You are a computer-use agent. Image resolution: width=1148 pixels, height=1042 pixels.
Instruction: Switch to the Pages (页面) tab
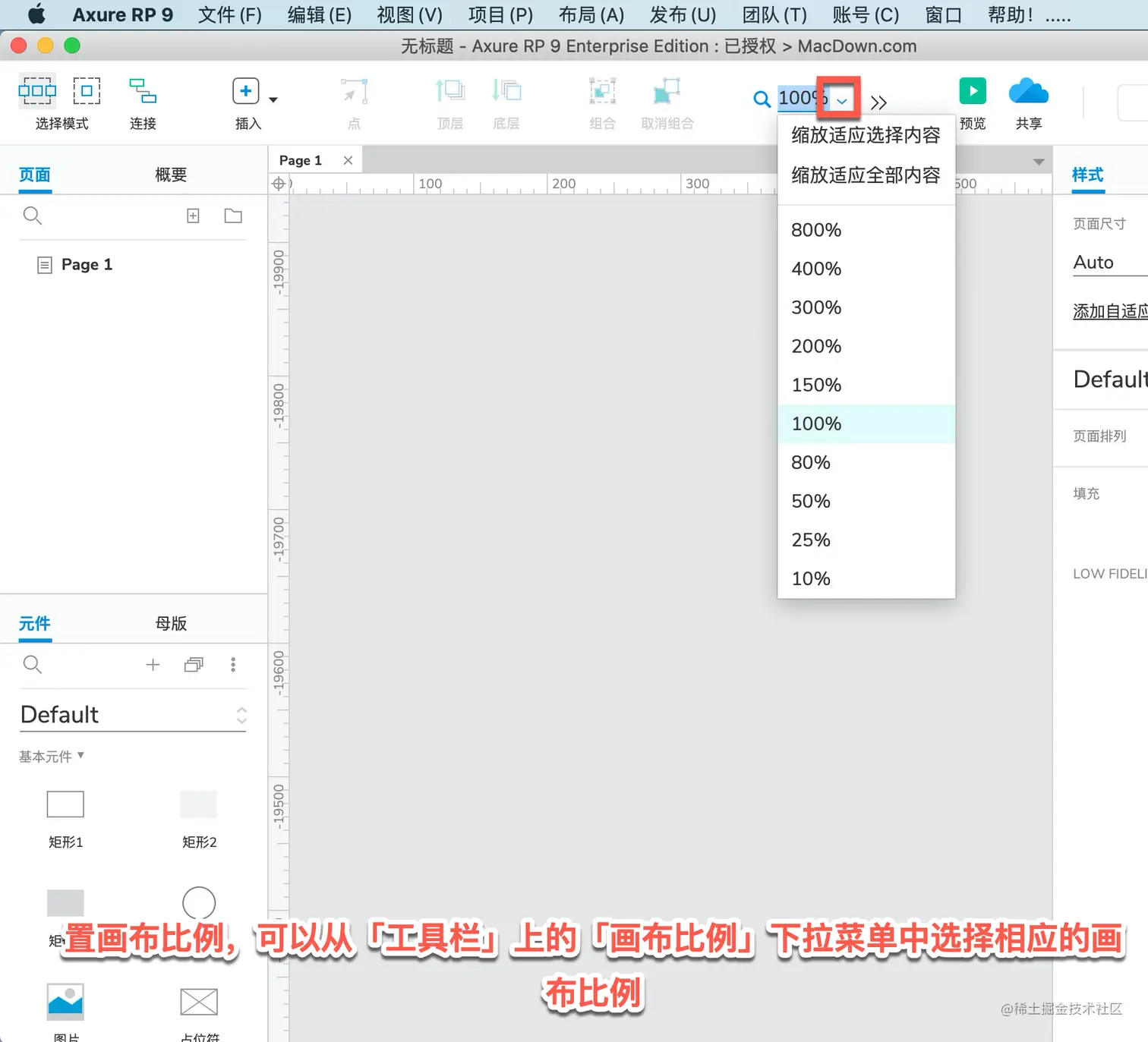35,175
